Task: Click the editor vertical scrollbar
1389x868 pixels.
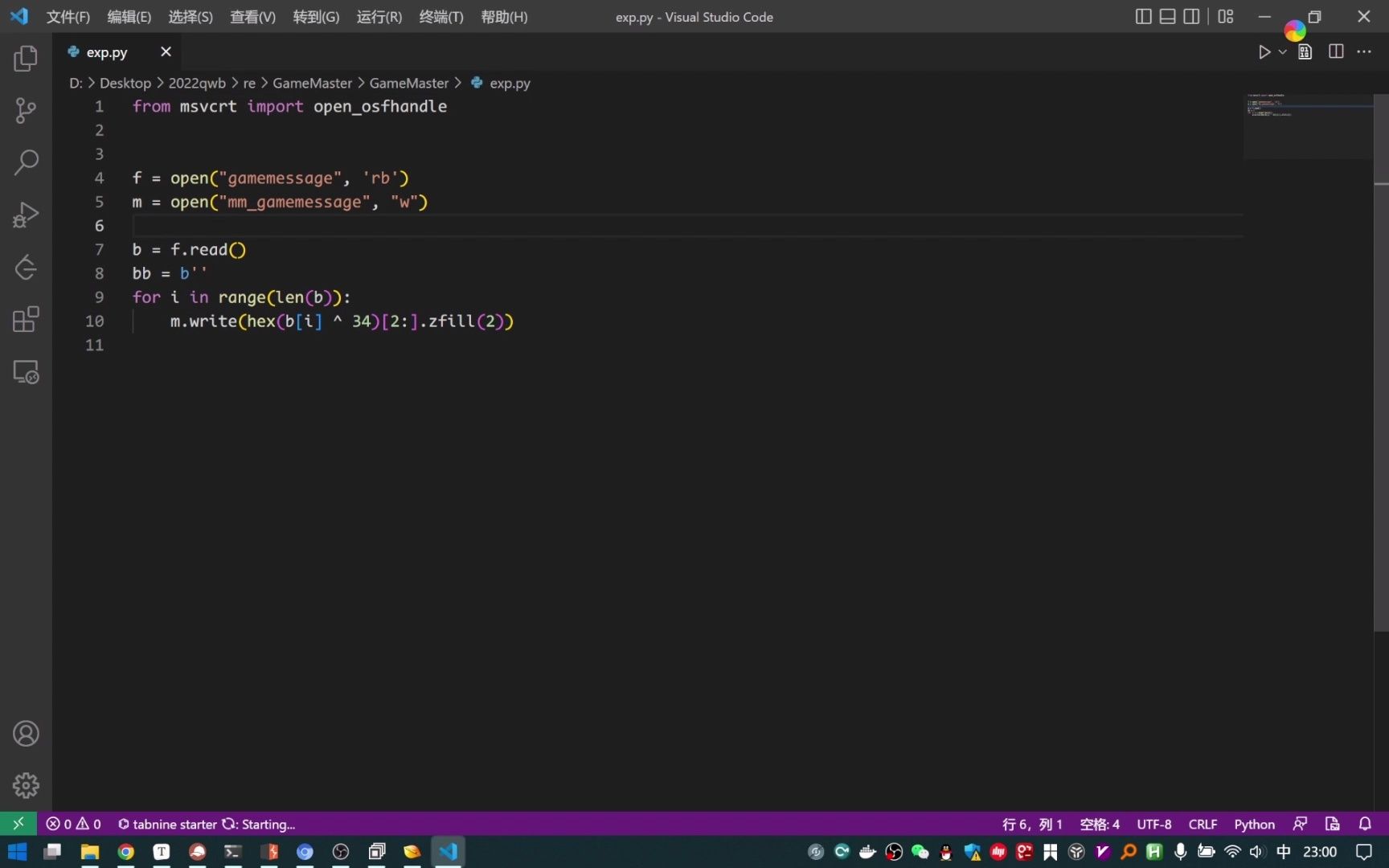Action: pos(1381,362)
